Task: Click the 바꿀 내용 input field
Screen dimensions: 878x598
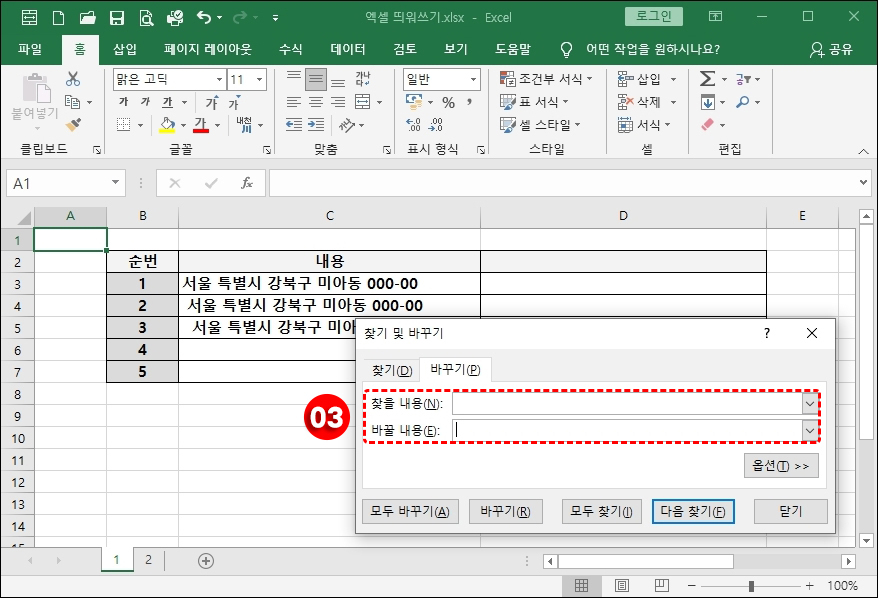Action: [628, 430]
